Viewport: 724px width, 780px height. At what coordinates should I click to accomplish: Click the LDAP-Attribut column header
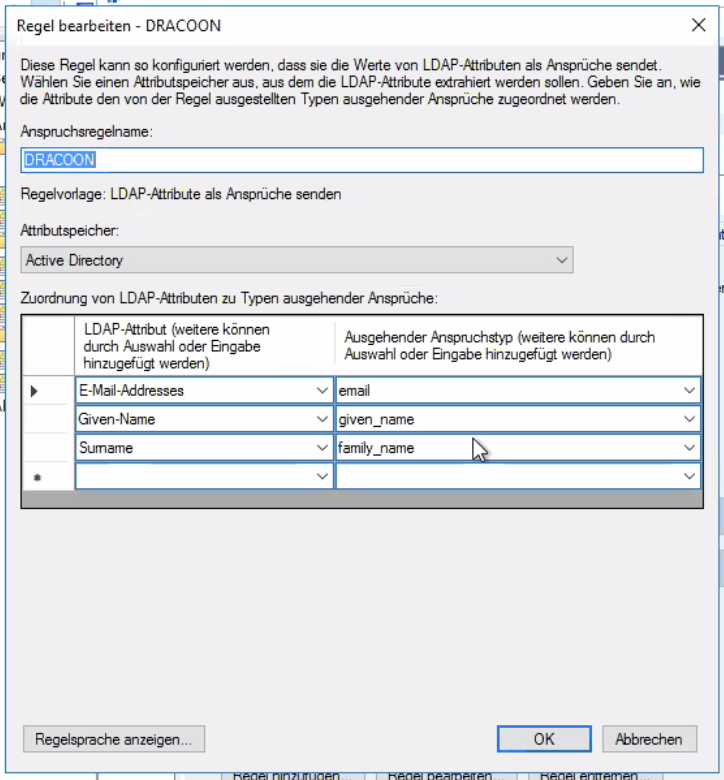pos(204,346)
